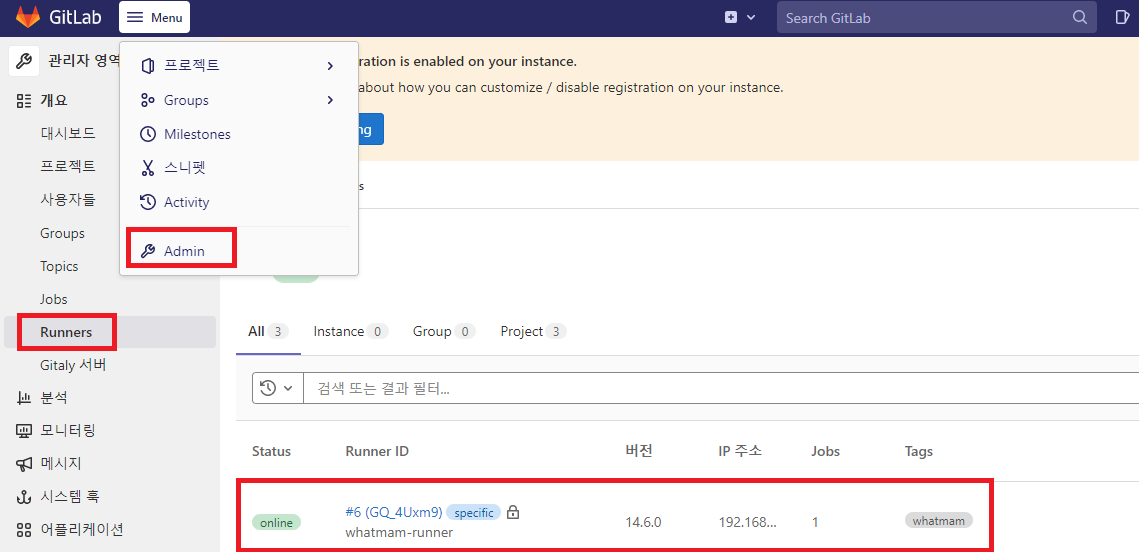The height and width of the screenshot is (552, 1139).
Task: Click the new item plus icon
Action: (731, 17)
